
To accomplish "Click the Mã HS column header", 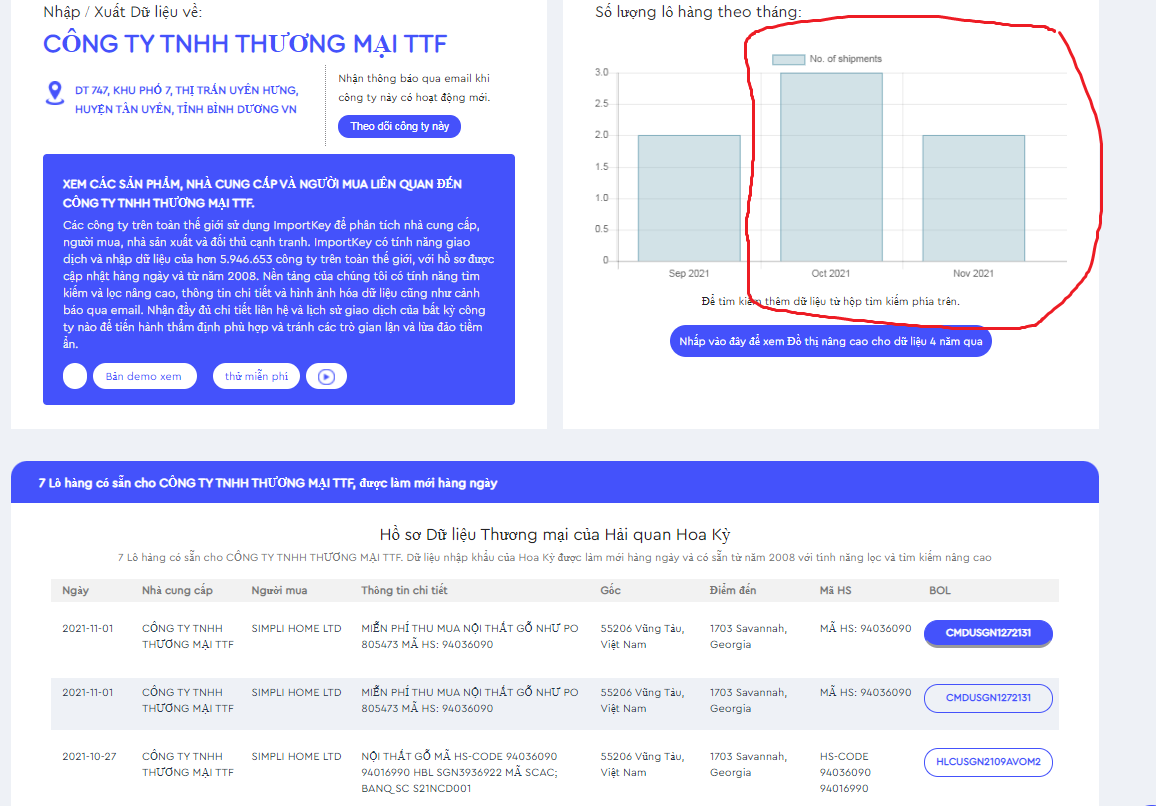I will click(x=835, y=590).
